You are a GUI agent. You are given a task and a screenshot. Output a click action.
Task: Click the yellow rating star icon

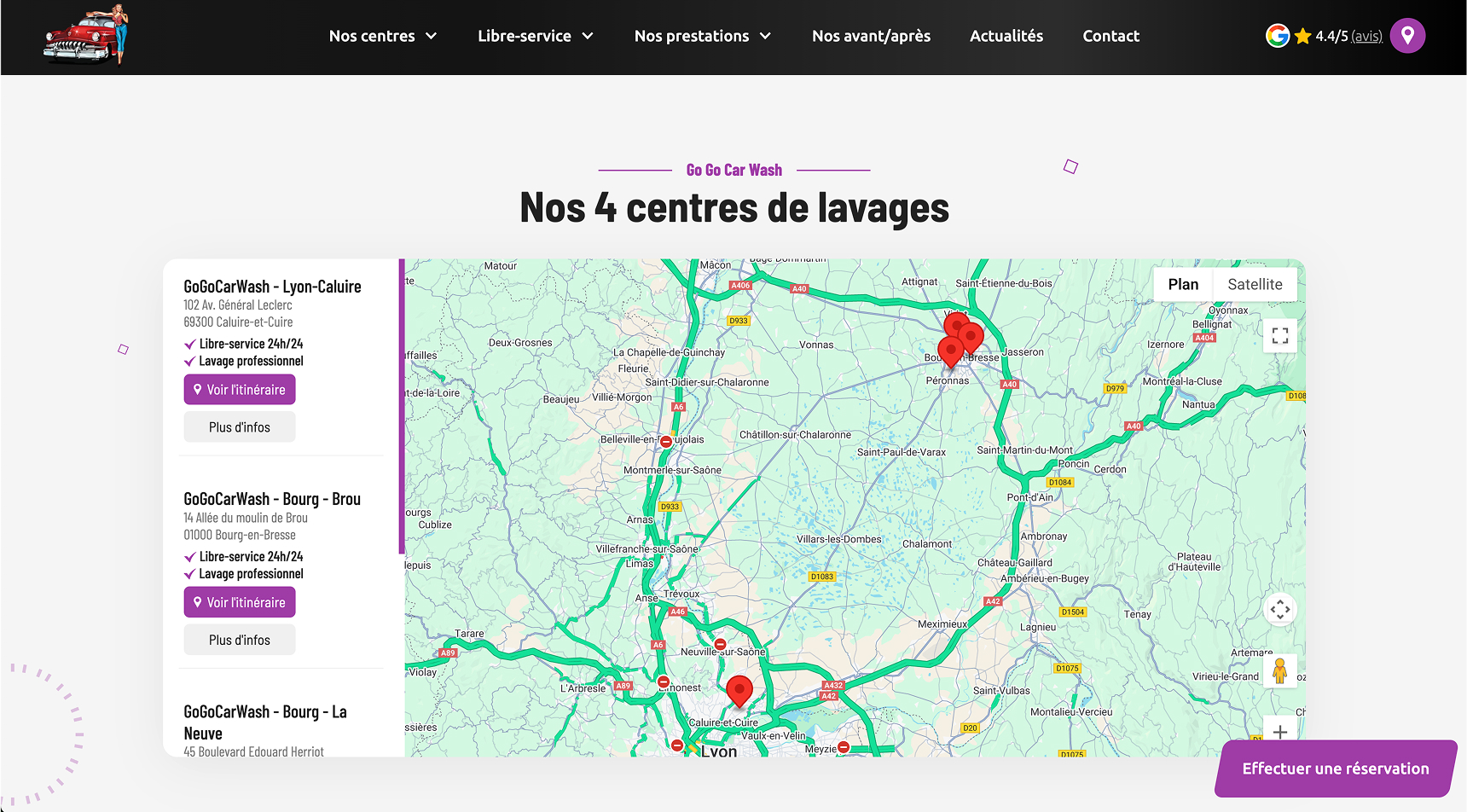[1302, 36]
